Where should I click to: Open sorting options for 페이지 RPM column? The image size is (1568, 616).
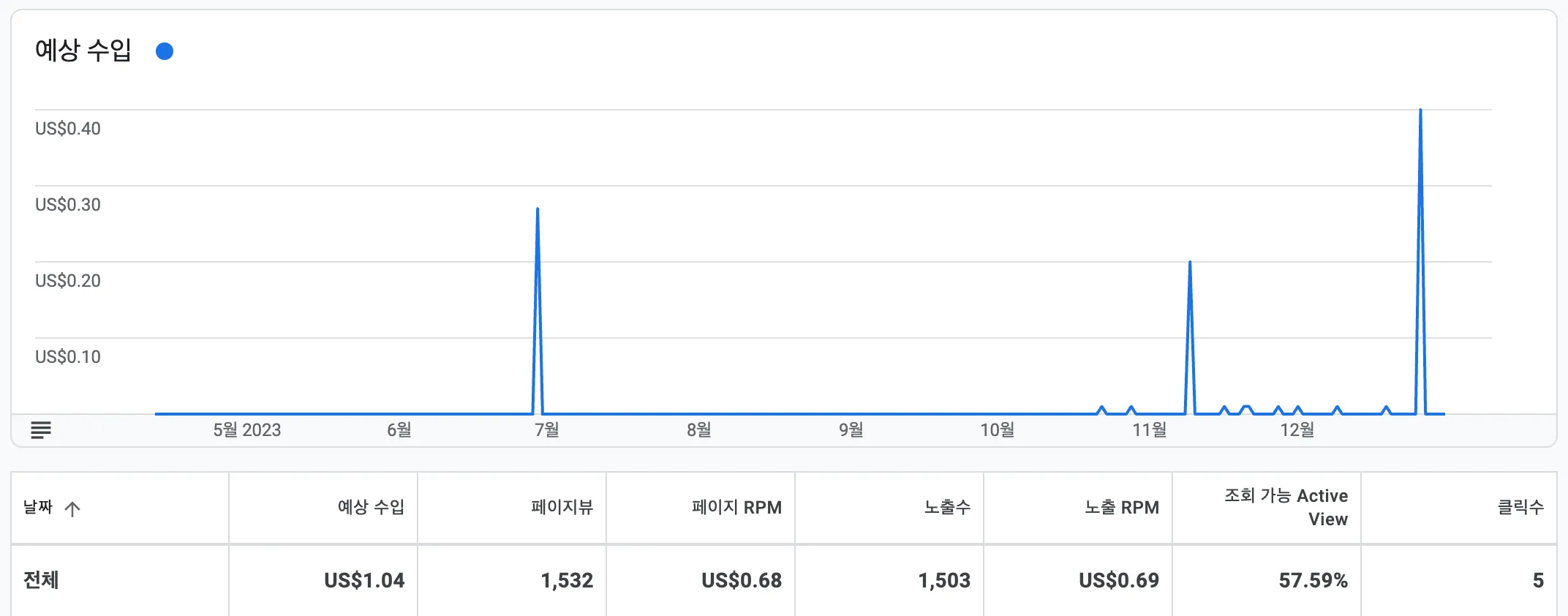tap(736, 508)
